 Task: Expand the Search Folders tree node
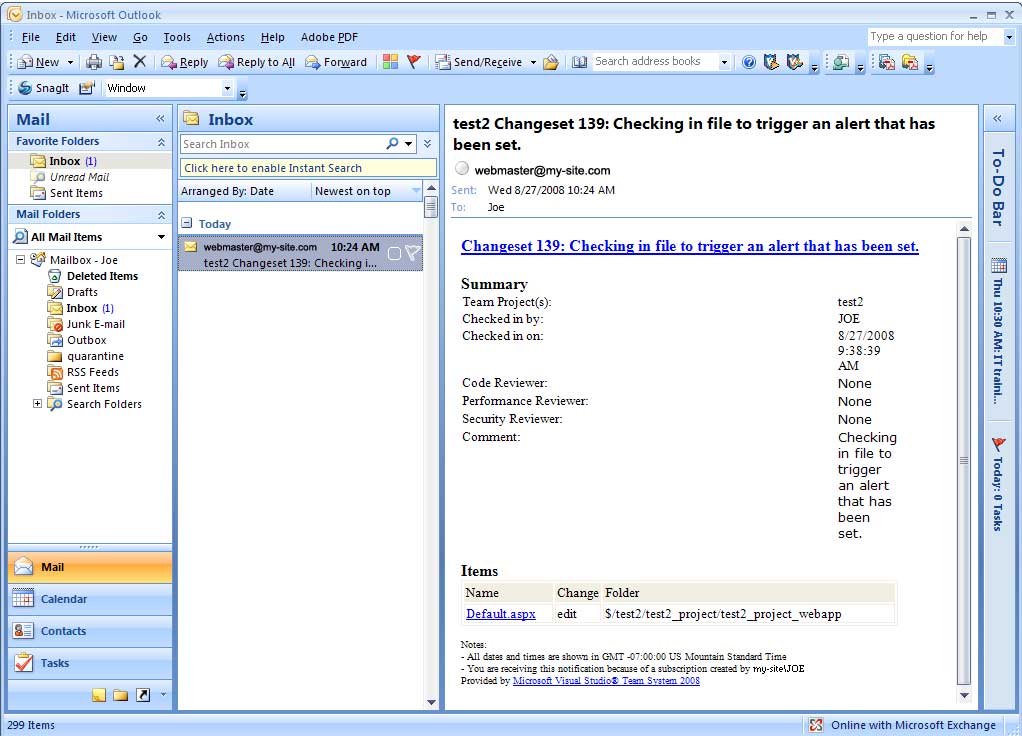(x=37, y=404)
